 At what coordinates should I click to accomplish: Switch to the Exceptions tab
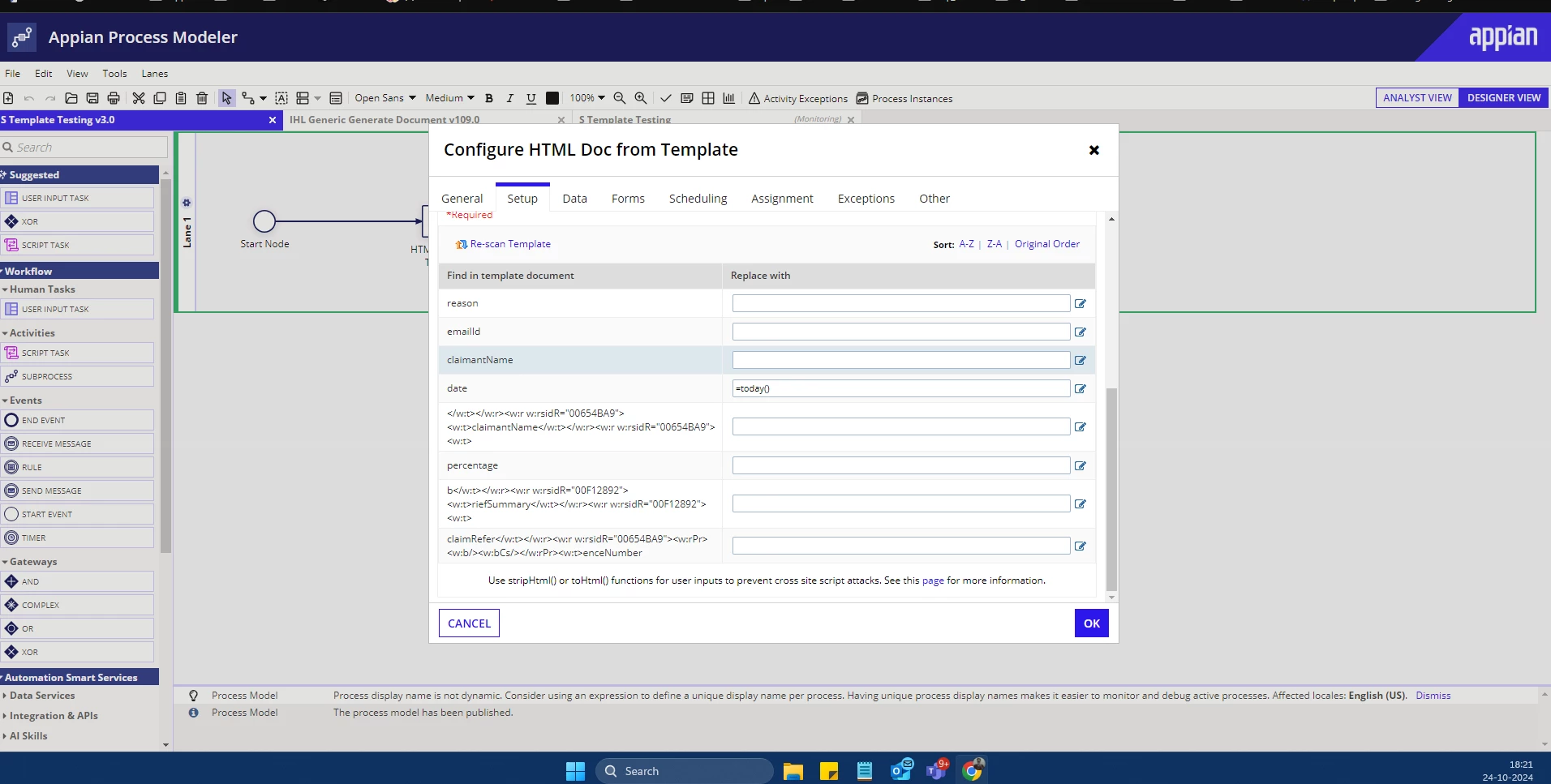866,199
